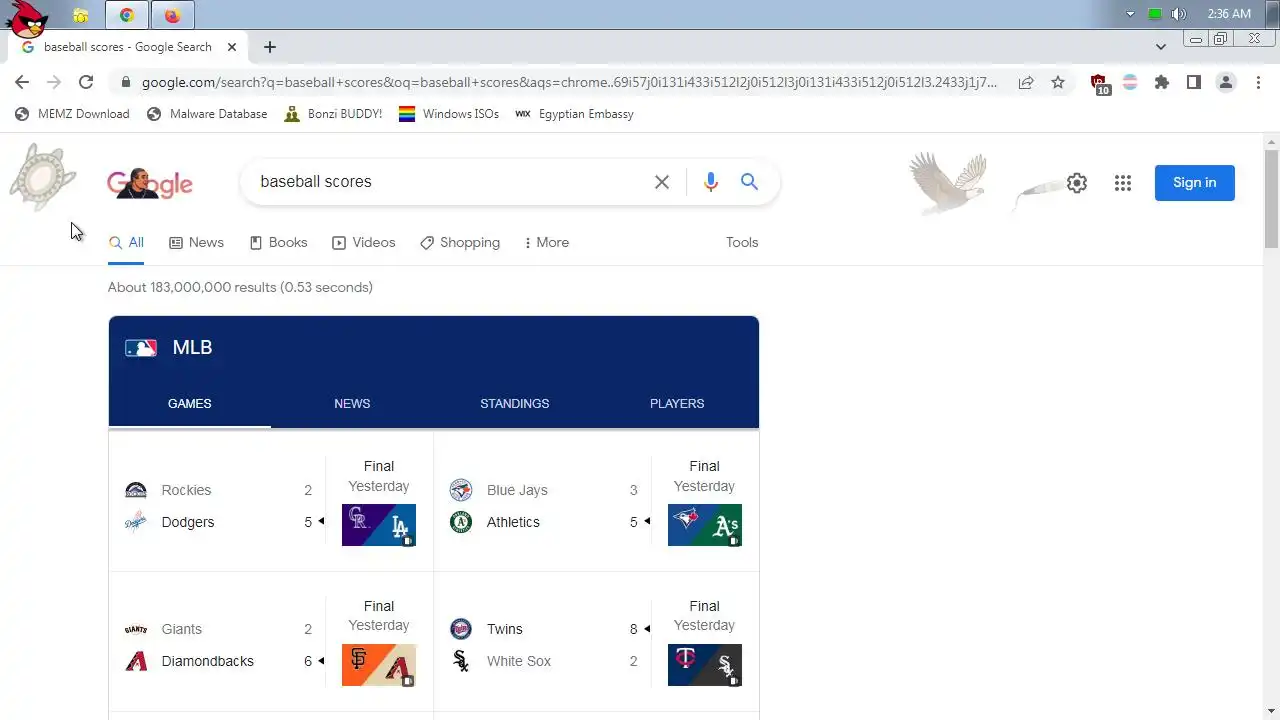Viewport: 1280px width, 720px height.
Task: Click the MLB logo in header
Action: click(141, 348)
